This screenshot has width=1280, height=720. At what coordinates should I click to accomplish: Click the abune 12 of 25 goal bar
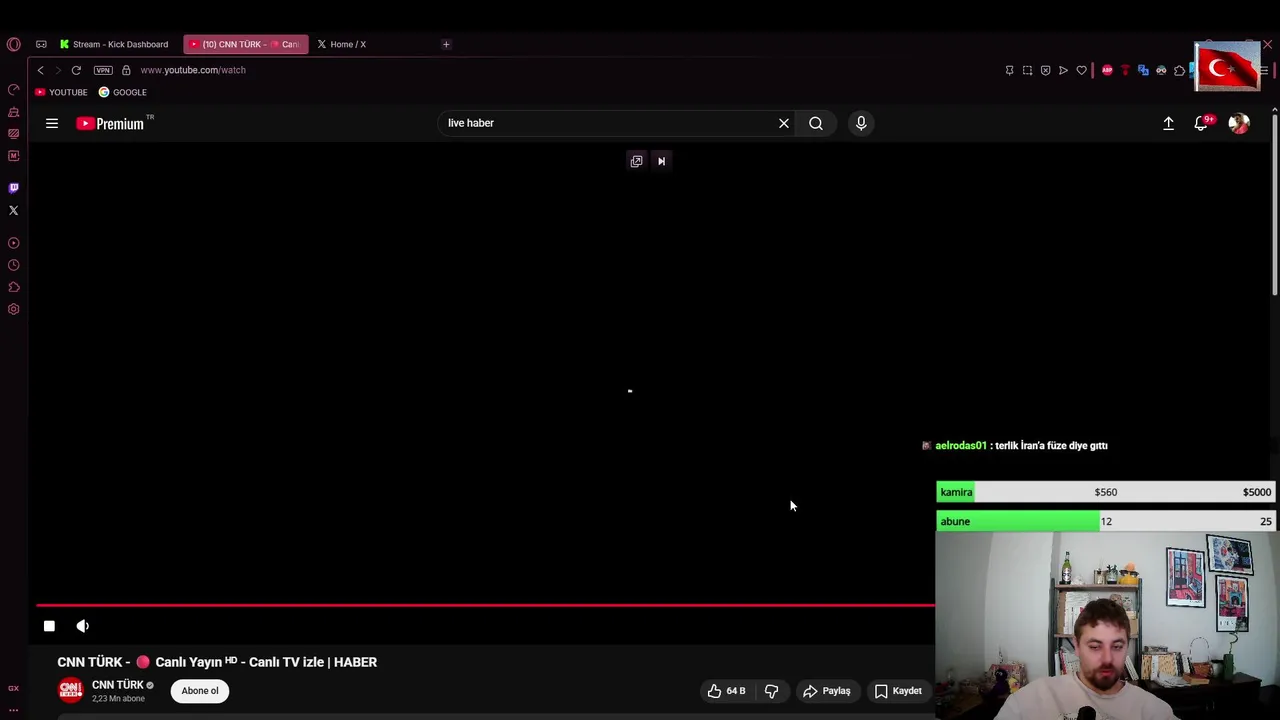[x=1106, y=521]
